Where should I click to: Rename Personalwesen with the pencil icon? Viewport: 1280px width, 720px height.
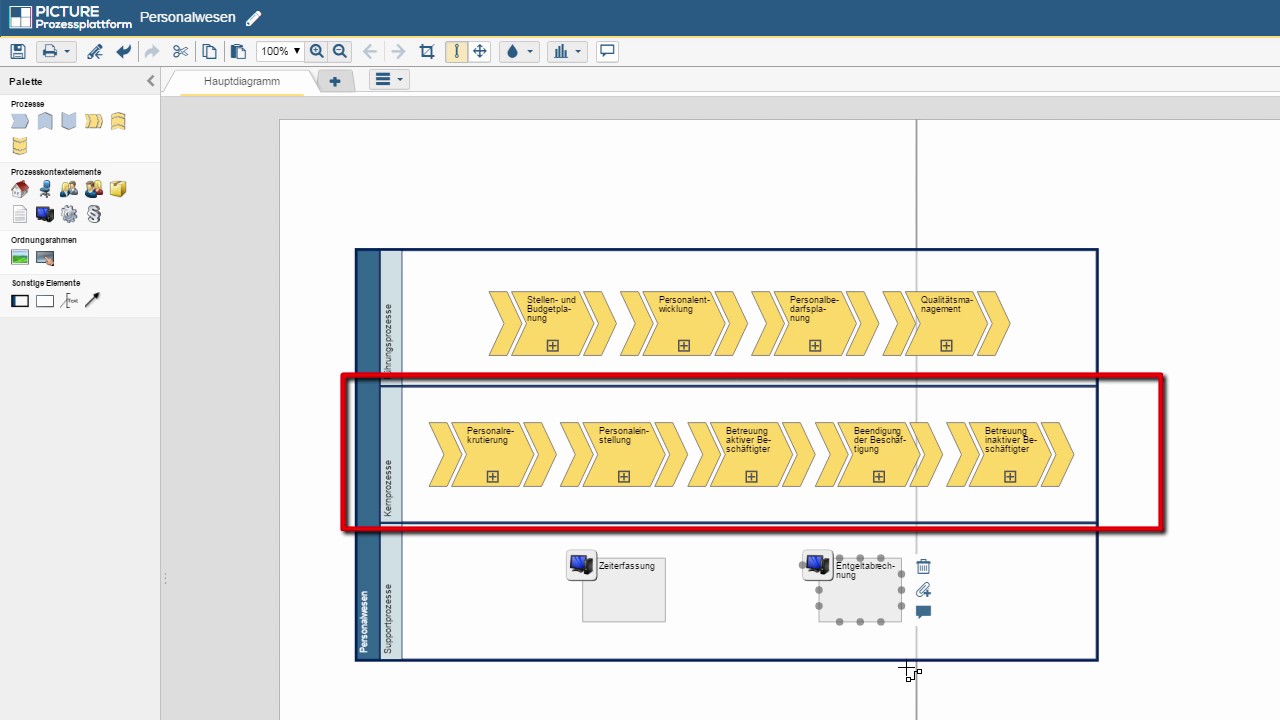point(254,18)
